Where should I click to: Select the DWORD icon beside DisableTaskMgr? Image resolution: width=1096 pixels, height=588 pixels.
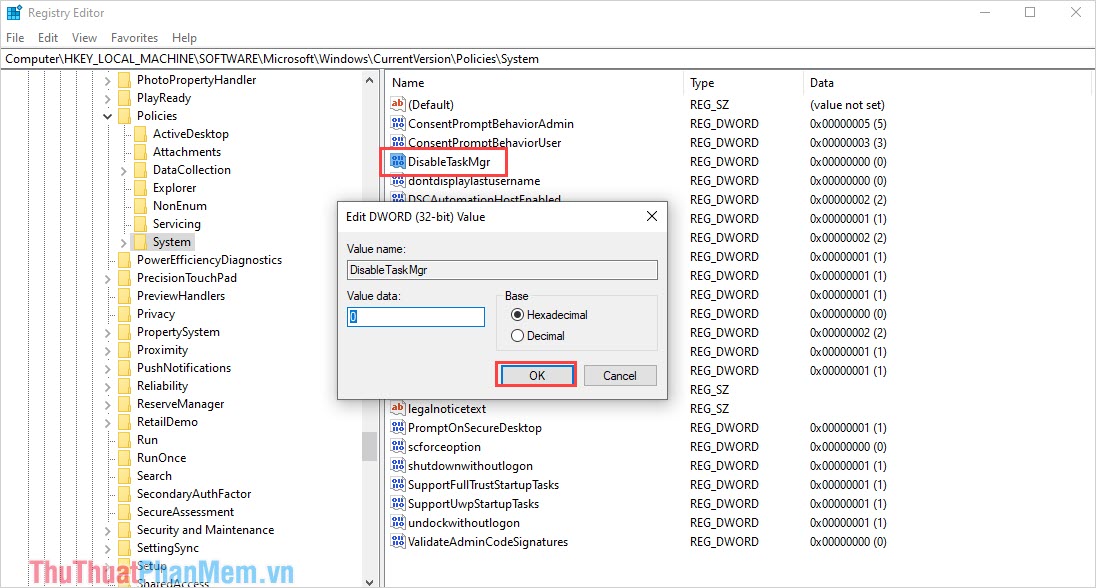397,161
